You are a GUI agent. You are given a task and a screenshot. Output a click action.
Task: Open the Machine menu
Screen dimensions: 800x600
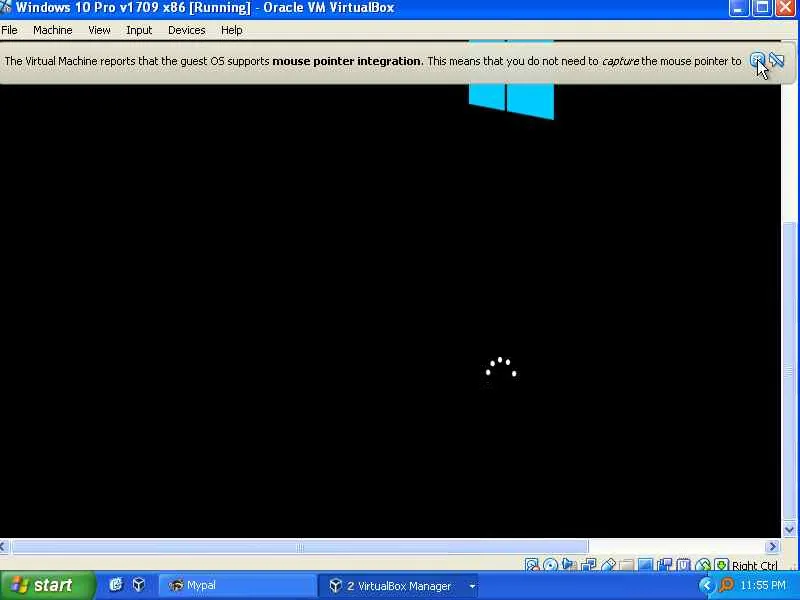(x=53, y=30)
